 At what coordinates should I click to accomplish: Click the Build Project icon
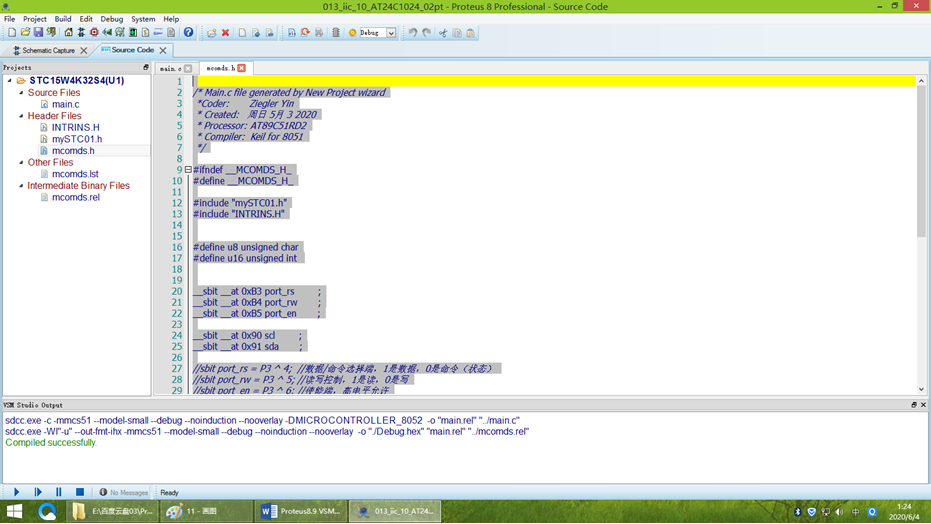coord(292,33)
